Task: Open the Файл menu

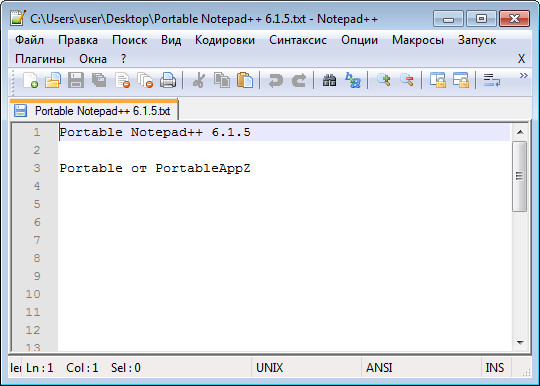Action: pyautogui.click(x=30, y=40)
